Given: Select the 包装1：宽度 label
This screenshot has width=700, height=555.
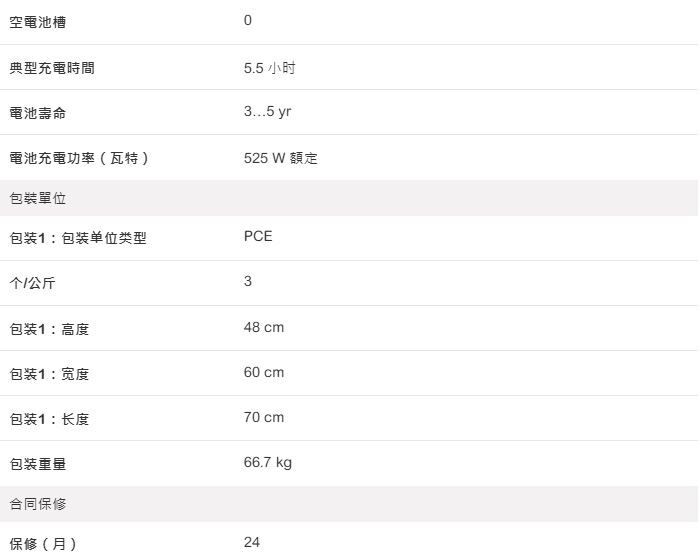Looking at the screenshot, I should tap(49, 374).
